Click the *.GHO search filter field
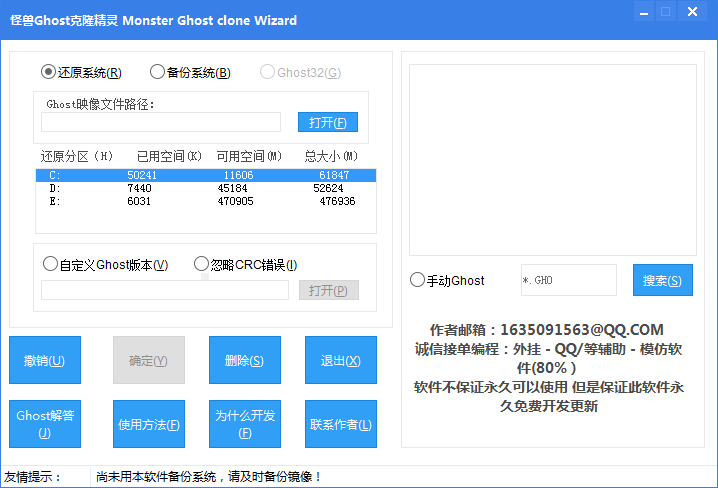The height and width of the screenshot is (488, 718). click(568, 280)
